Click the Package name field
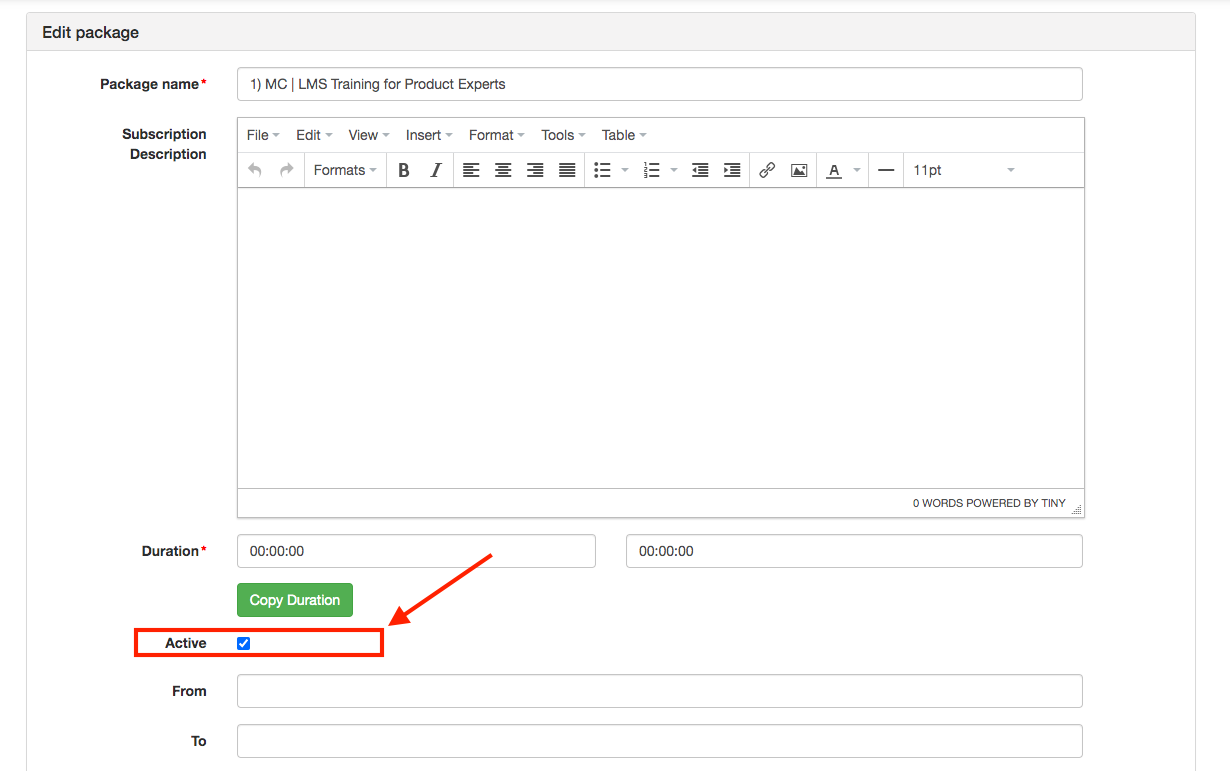Screen dimensions: 1230x771 (x=660, y=84)
